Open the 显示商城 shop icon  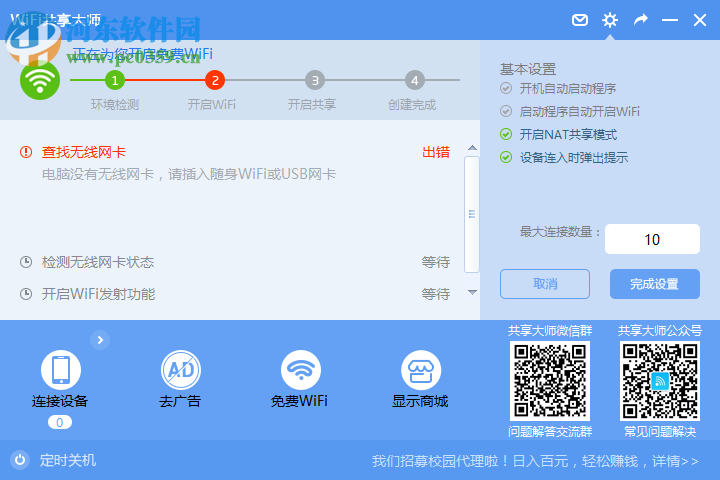click(x=421, y=370)
